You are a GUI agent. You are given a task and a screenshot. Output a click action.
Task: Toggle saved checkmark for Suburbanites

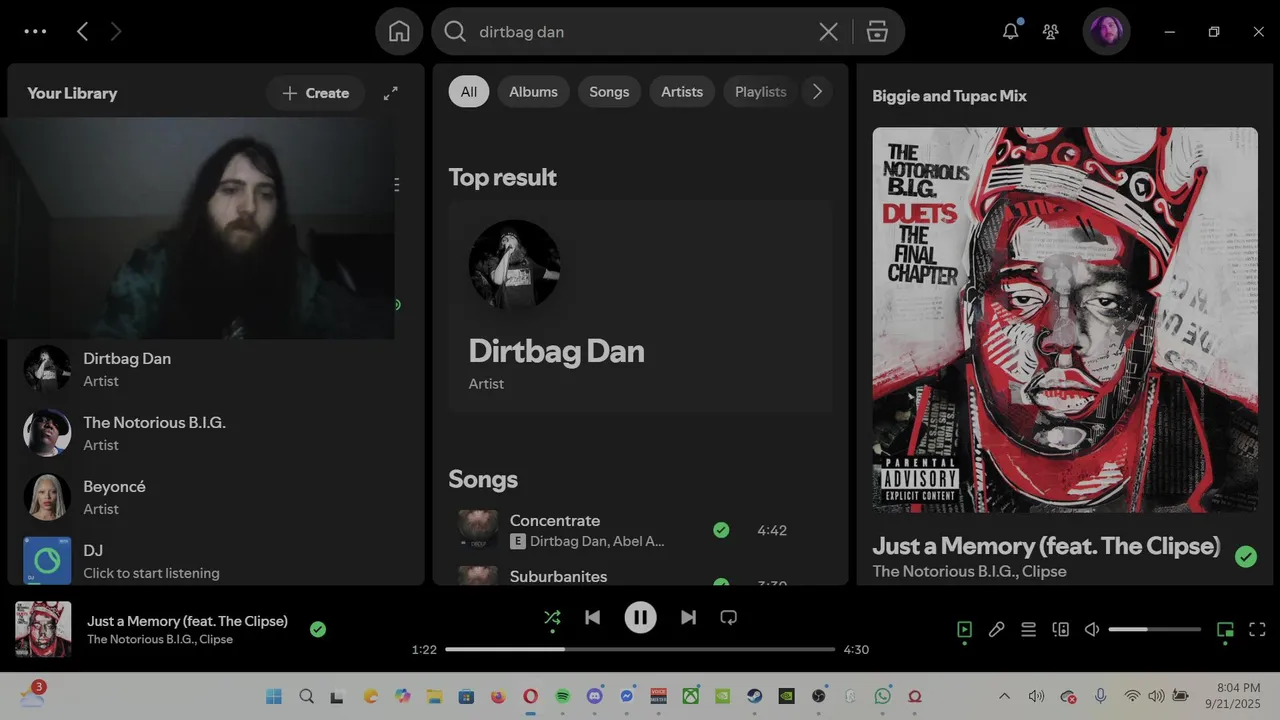coord(721,583)
